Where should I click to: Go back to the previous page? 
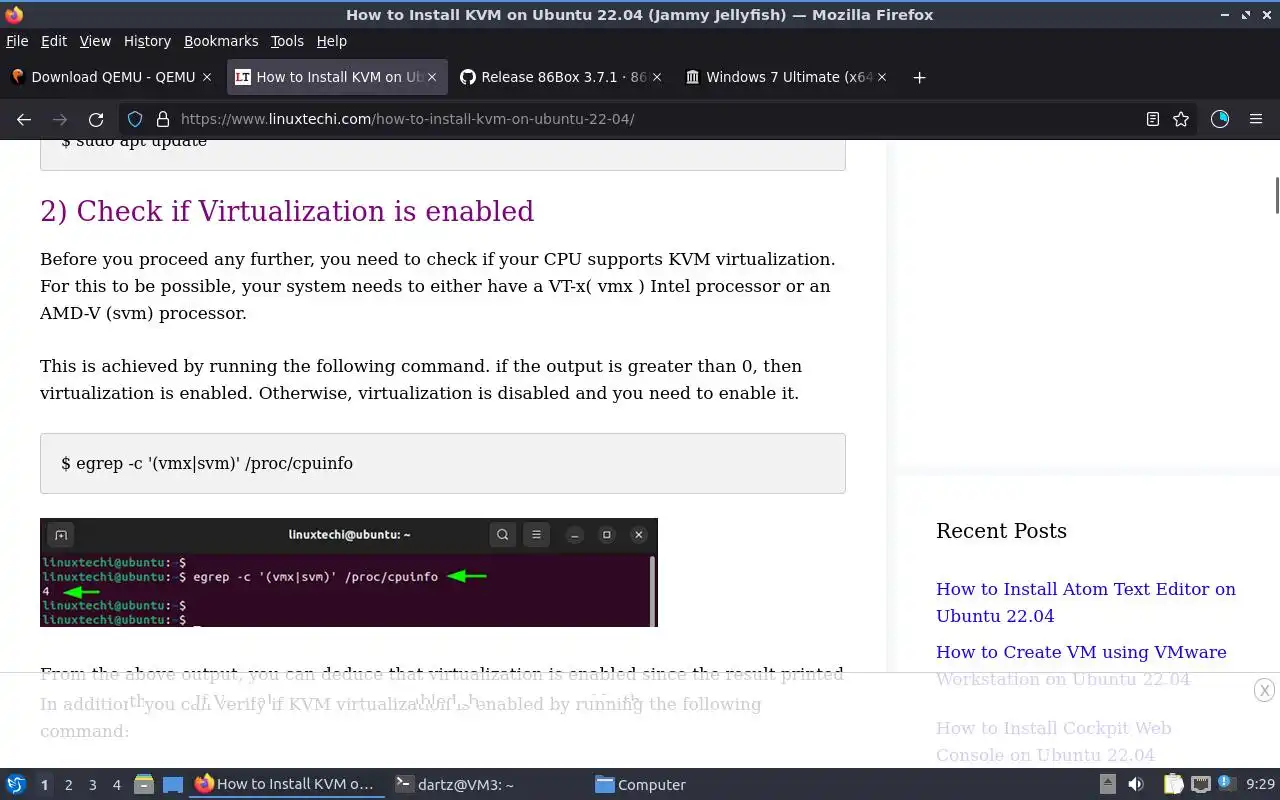tap(24, 119)
